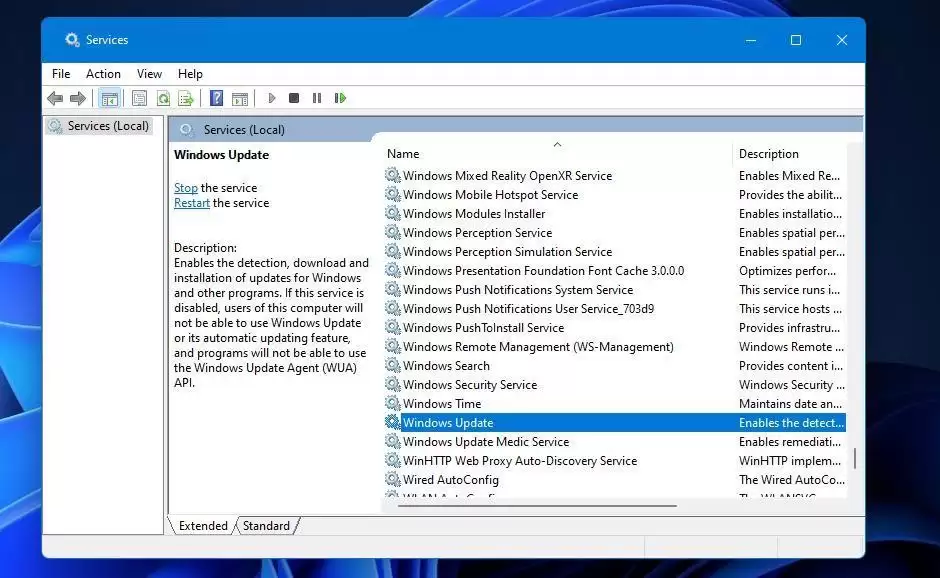Click the Back arrow toolbar icon

55,98
